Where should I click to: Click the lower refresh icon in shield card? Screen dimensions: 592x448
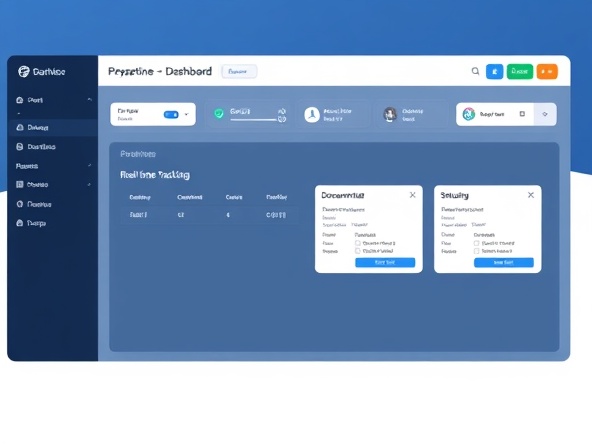click(x=282, y=119)
